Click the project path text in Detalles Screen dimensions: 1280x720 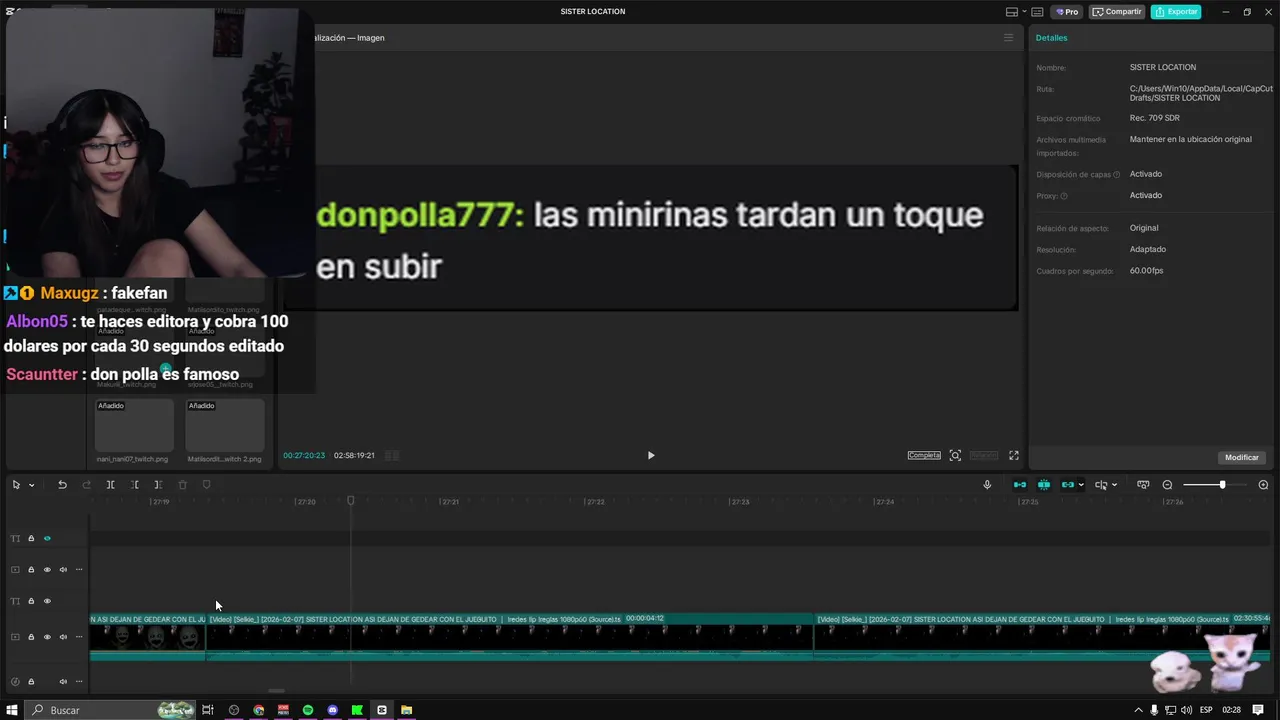tap(1201, 93)
